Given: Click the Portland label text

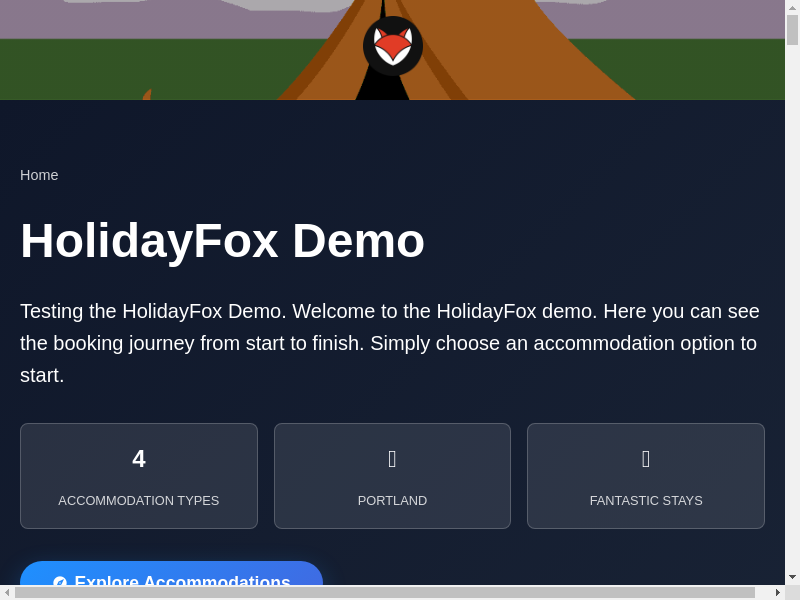Looking at the screenshot, I should coord(392,500).
